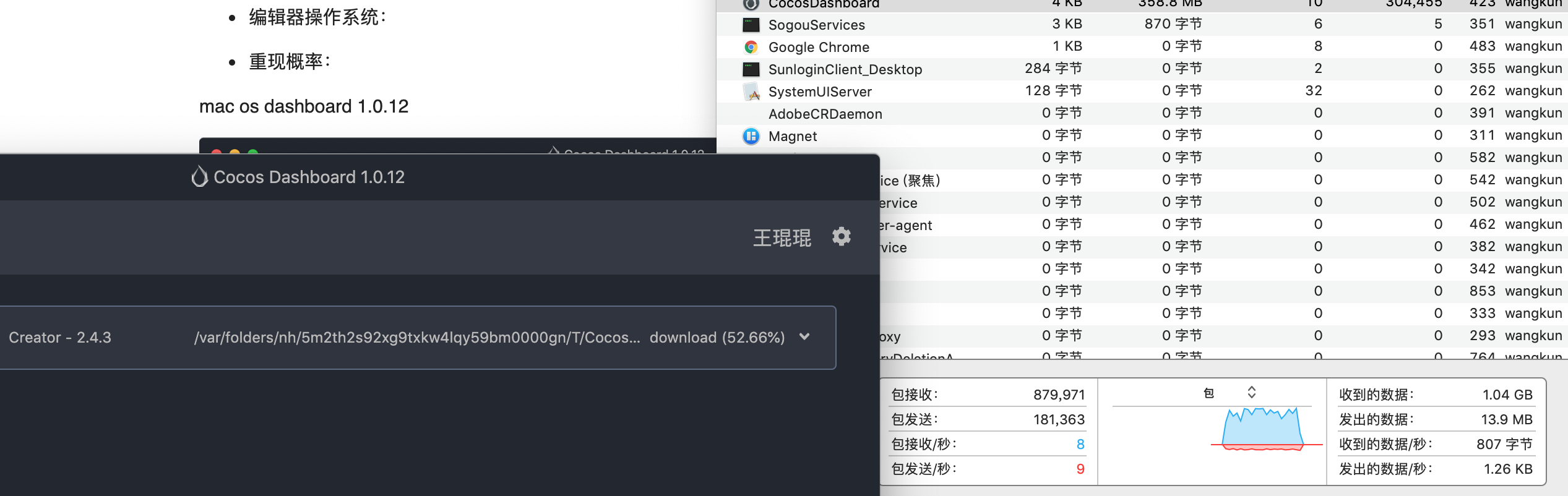Click the SunloginClient_Desktop process icon

tap(751, 69)
